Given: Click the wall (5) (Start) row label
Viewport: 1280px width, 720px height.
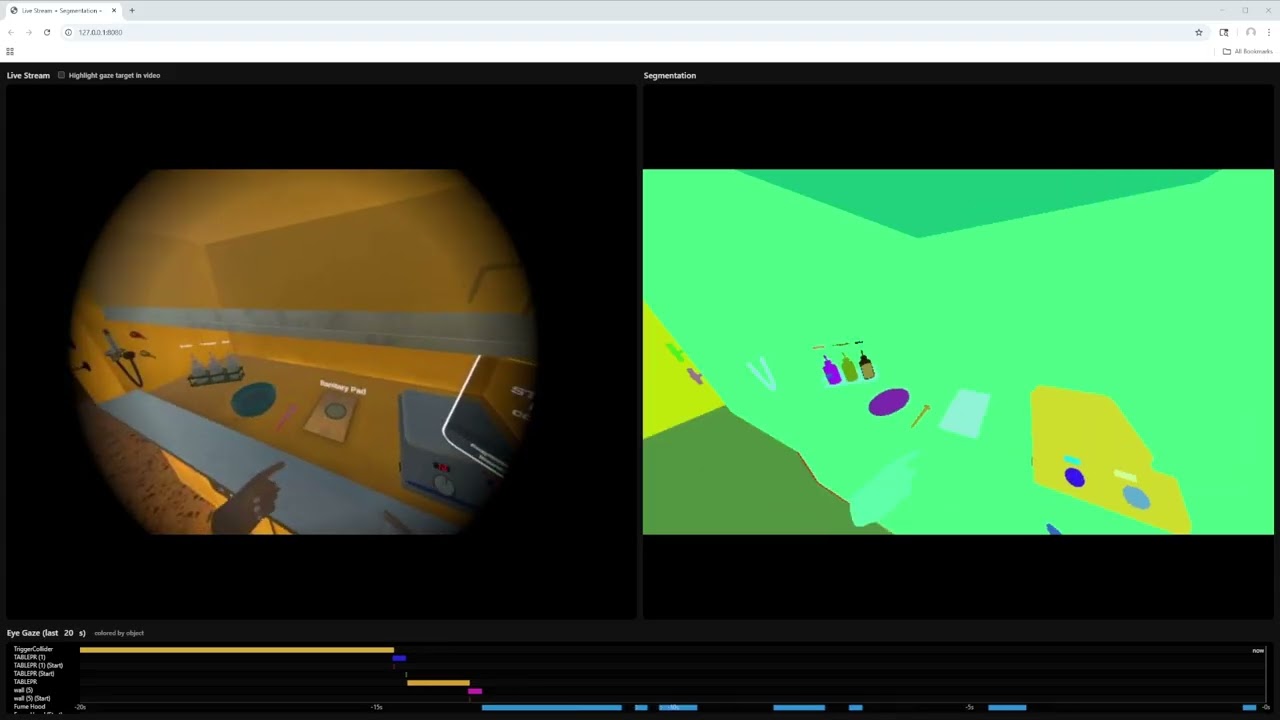Looking at the screenshot, I should tap(32, 698).
